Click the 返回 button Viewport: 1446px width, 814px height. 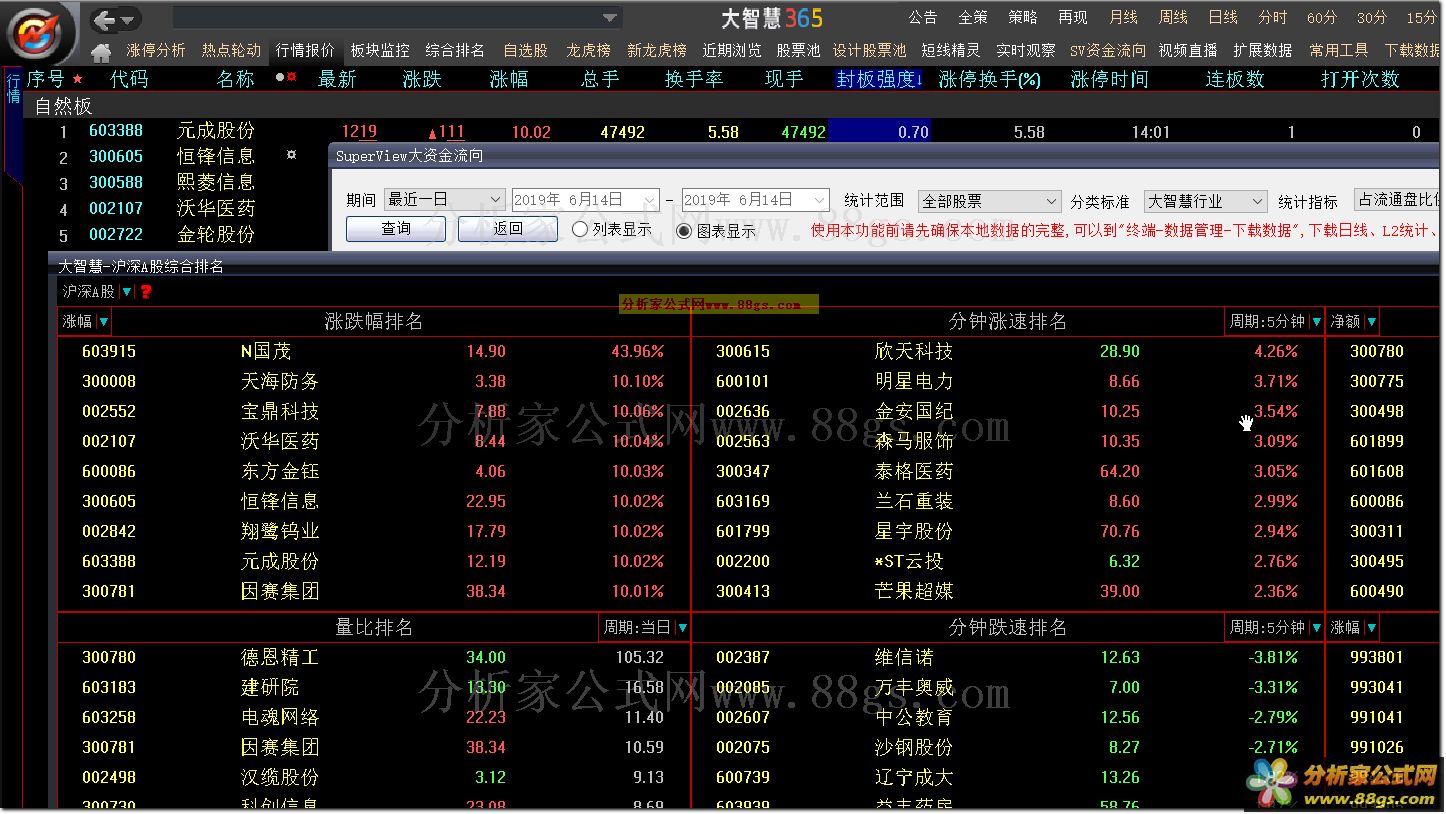coord(508,229)
